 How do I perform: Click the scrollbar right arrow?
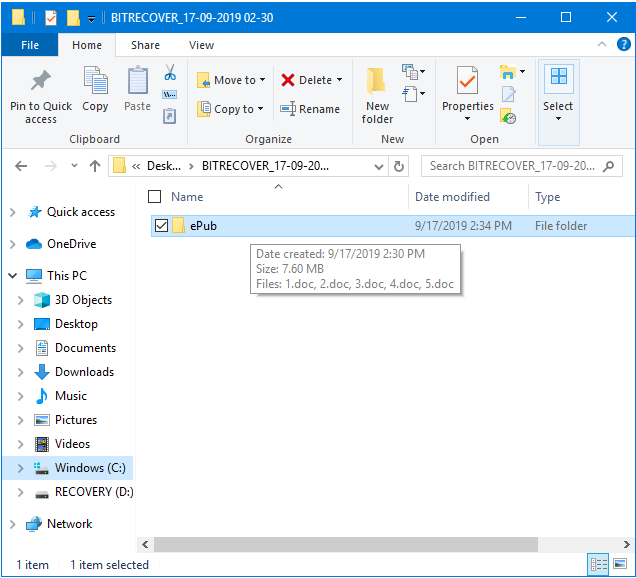click(x=627, y=544)
